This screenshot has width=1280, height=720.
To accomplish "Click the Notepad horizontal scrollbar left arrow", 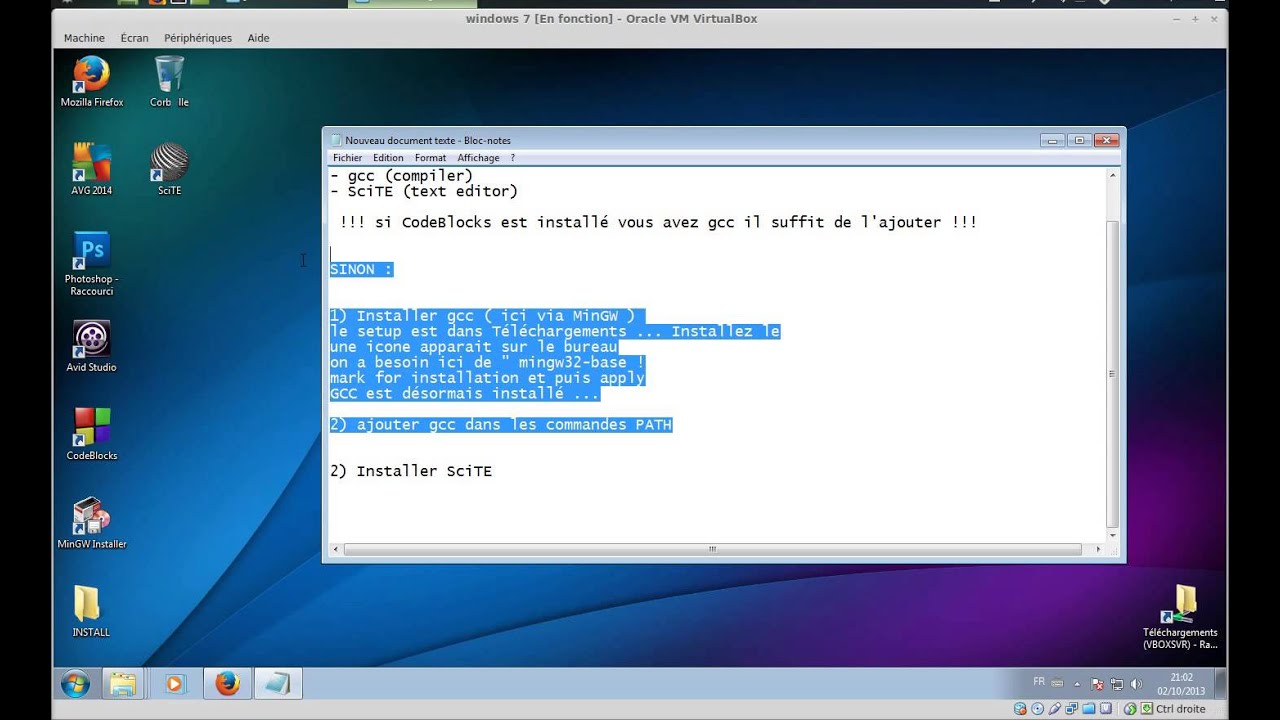I will 336,549.
